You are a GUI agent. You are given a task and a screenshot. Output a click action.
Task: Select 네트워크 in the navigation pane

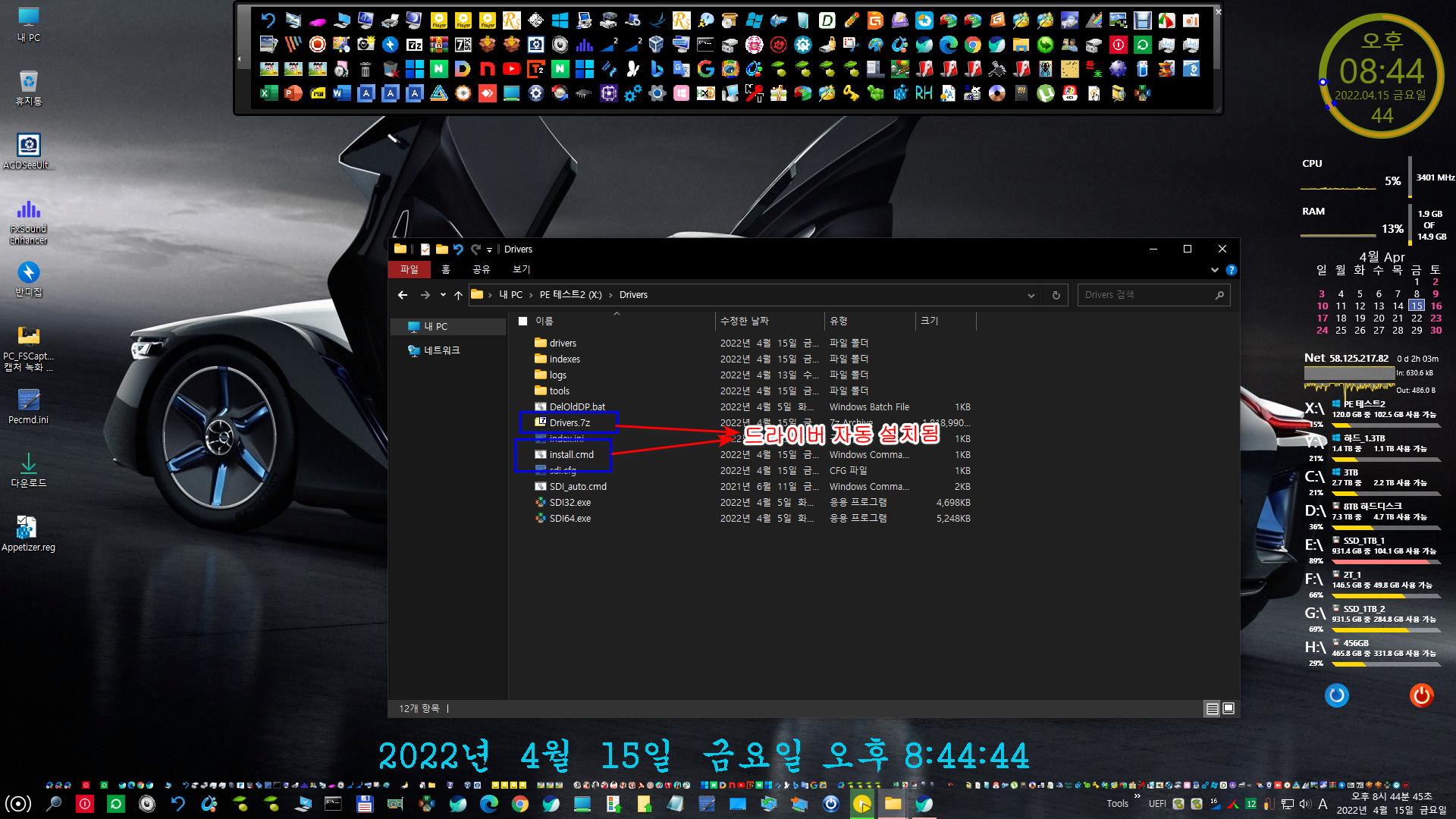[x=441, y=350]
